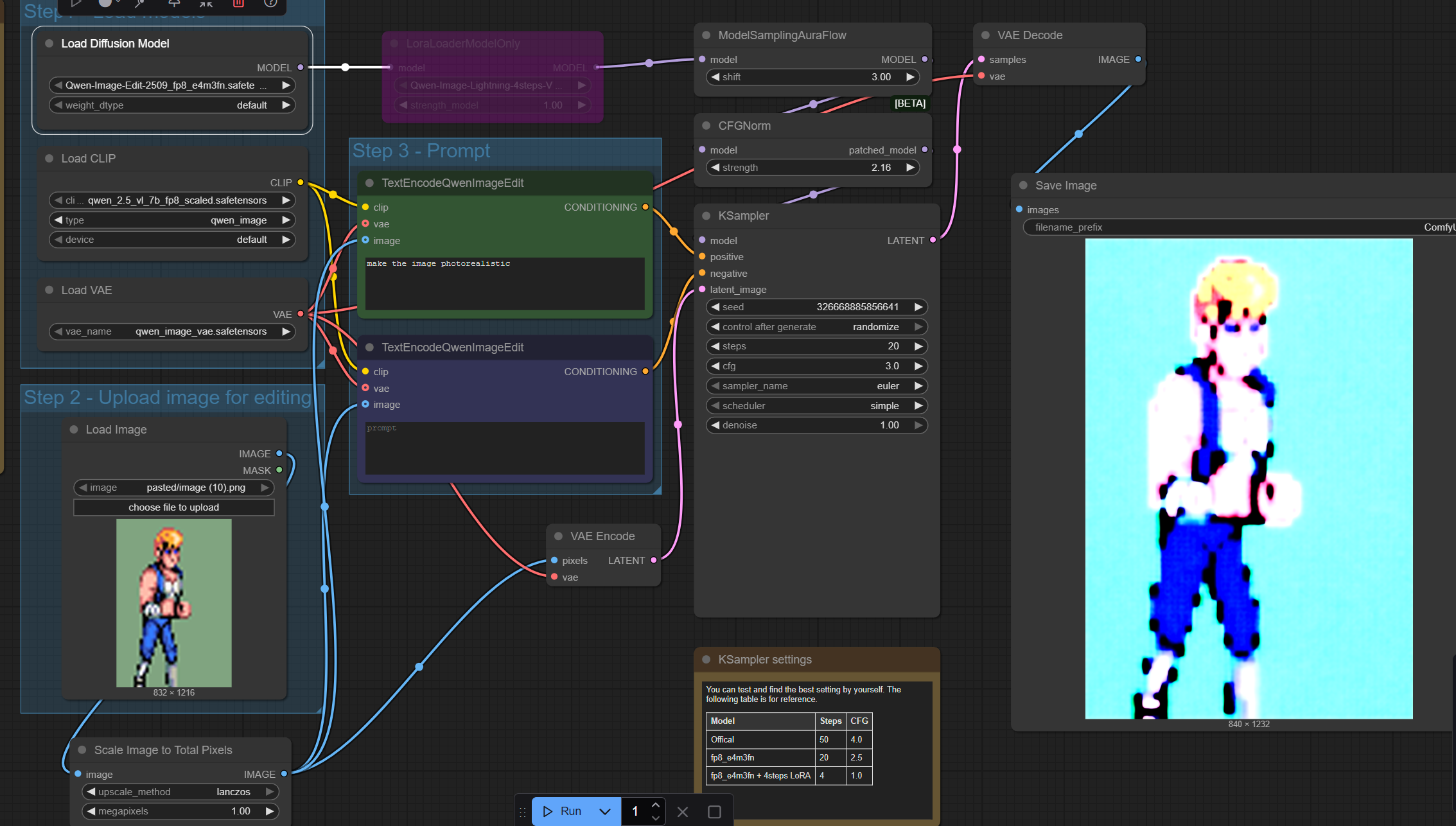Collapse the Load Diffusion Model node via its dot
This screenshot has width=1456, height=826.
49,44
